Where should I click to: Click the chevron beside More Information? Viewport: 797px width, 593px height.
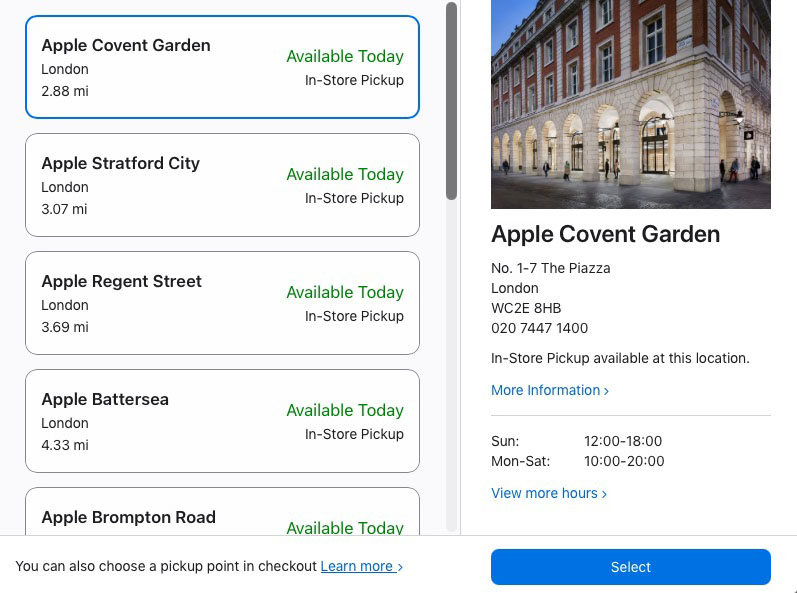606,391
